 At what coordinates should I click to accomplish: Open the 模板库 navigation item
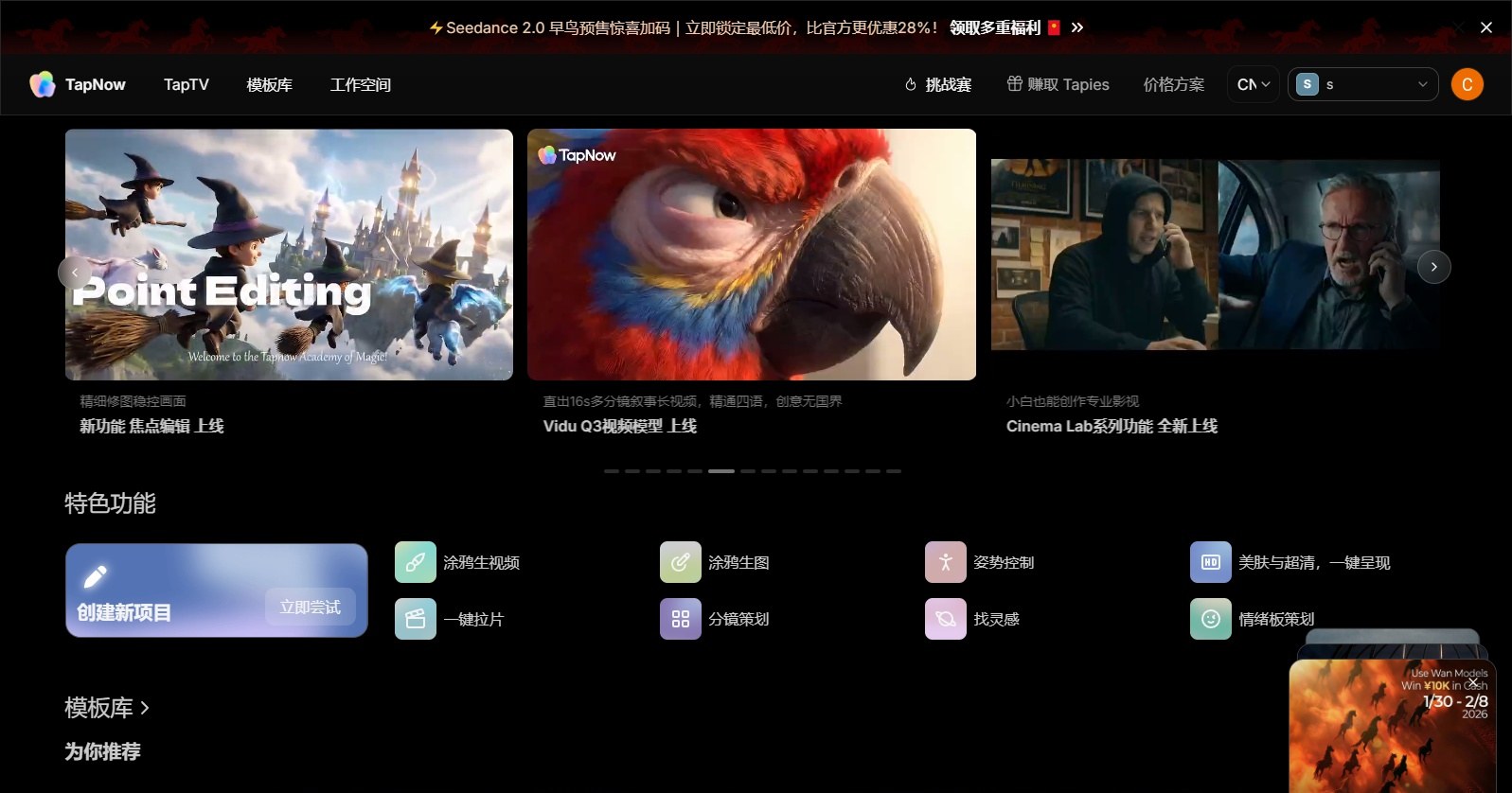[x=270, y=84]
